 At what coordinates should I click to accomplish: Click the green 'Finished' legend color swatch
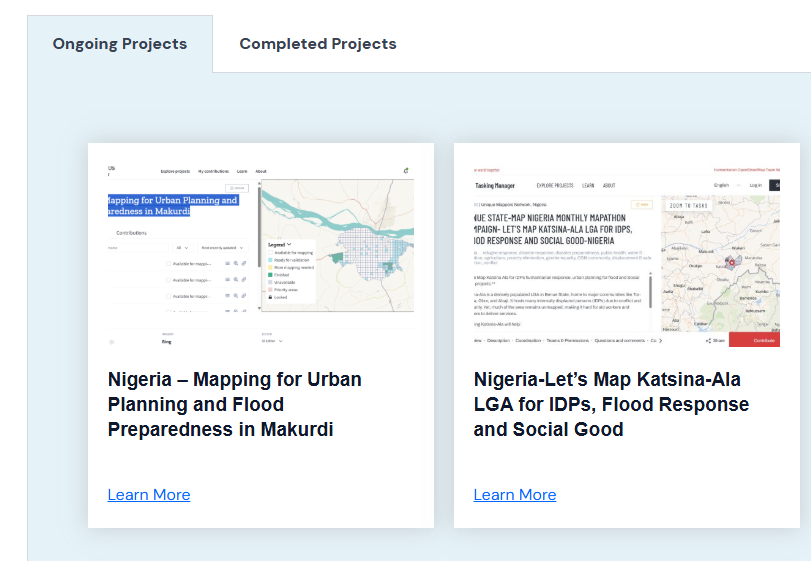(268, 275)
